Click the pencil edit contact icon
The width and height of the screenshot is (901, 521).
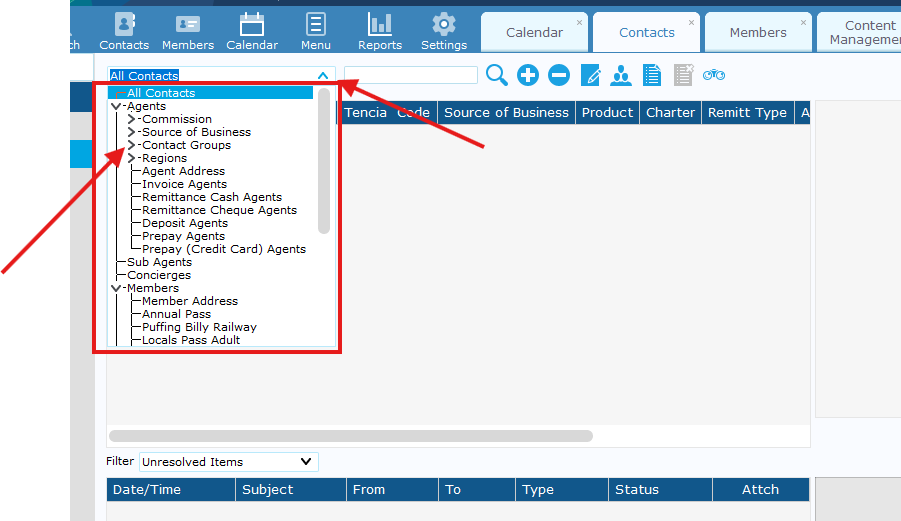(590, 75)
